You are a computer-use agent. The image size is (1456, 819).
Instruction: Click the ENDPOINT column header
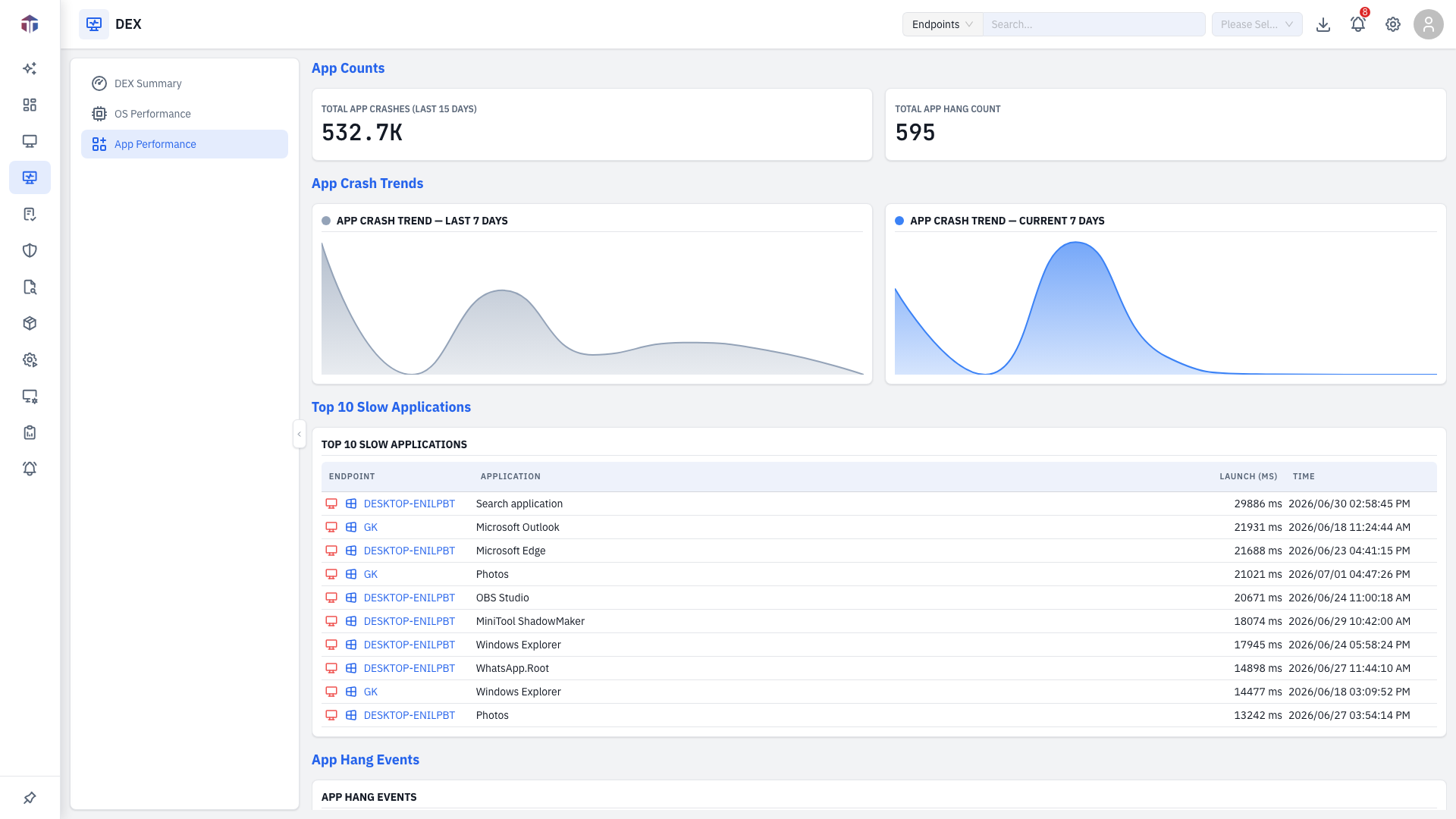(352, 476)
